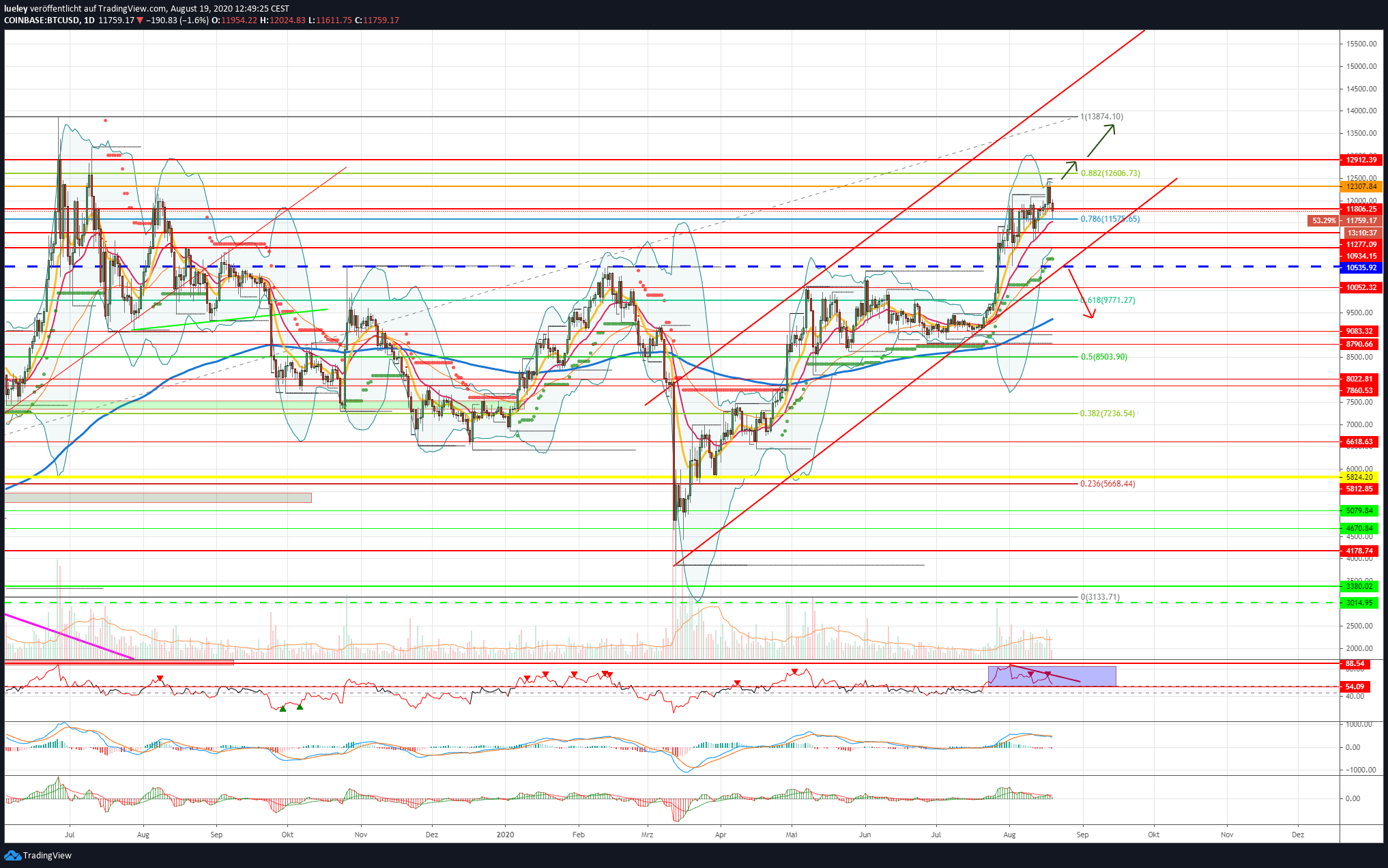Click the RSI level label 88.54

pos(1355,663)
